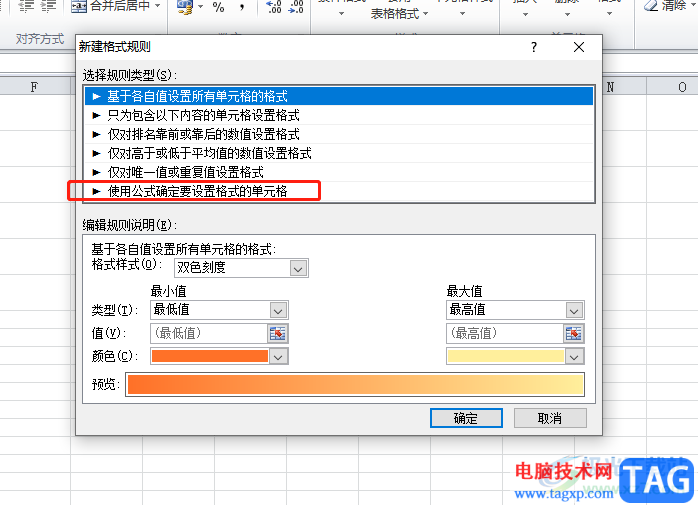Image resolution: width=698 pixels, height=505 pixels.
Task: Apply comma style in the ribbon
Action: pos(242,7)
